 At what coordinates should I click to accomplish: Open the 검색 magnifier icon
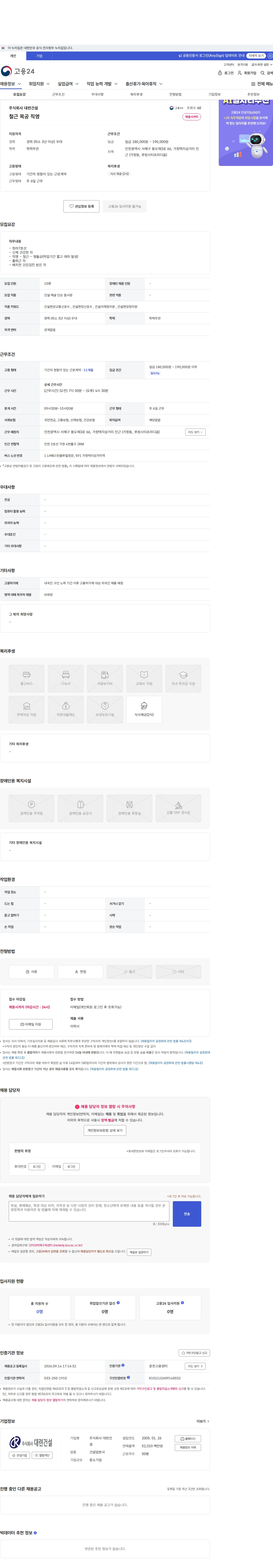tap(263, 73)
